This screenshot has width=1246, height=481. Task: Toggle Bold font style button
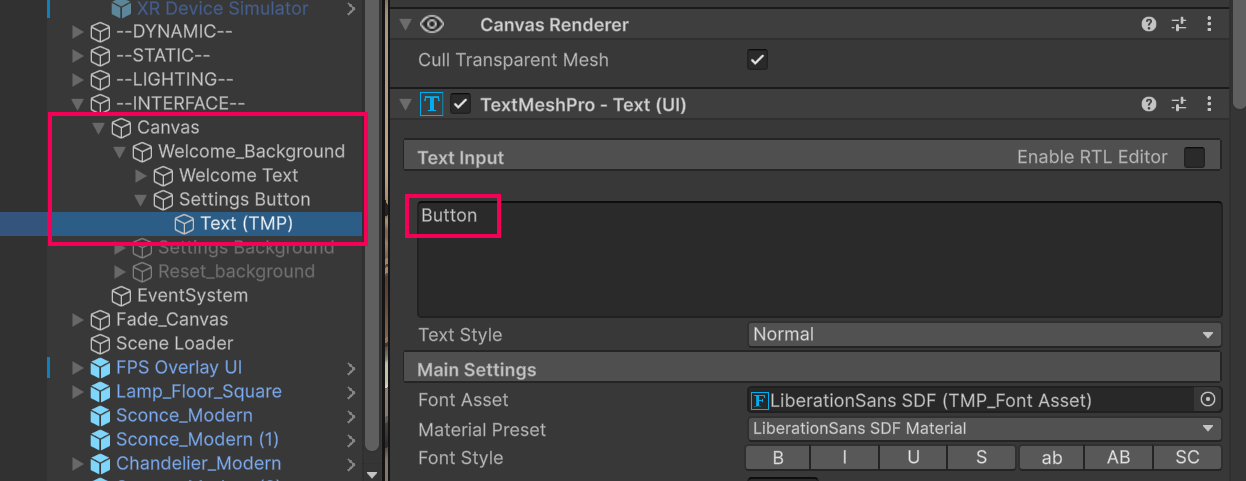(777, 458)
